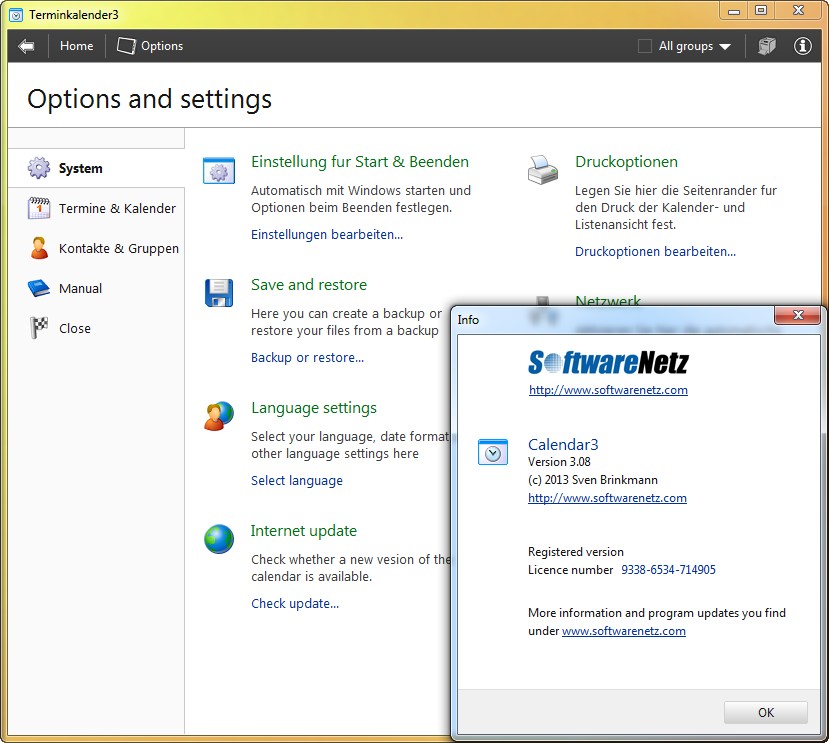Click Terminkalender3 app icon in title bar
This screenshot has height=743, width=829.
(x=16, y=15)
